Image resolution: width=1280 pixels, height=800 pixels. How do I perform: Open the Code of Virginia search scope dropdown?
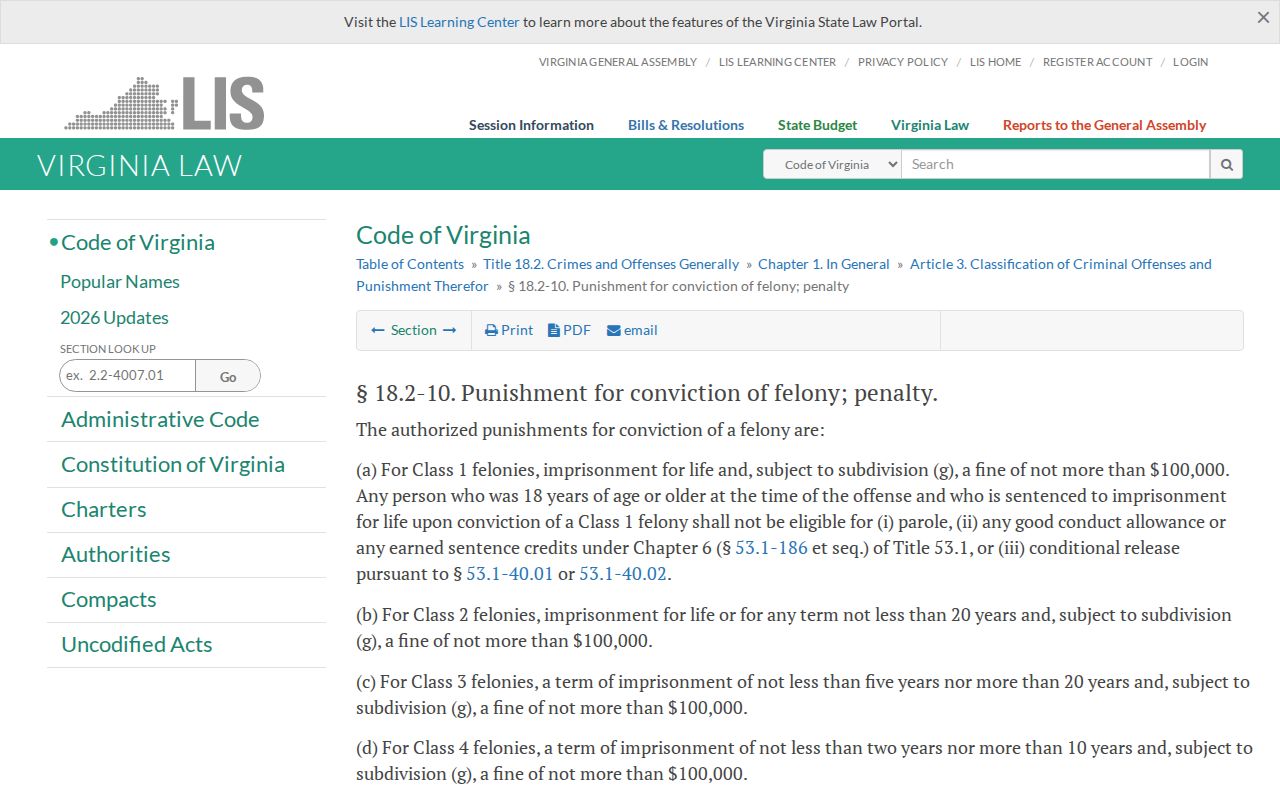click(832, 164)
